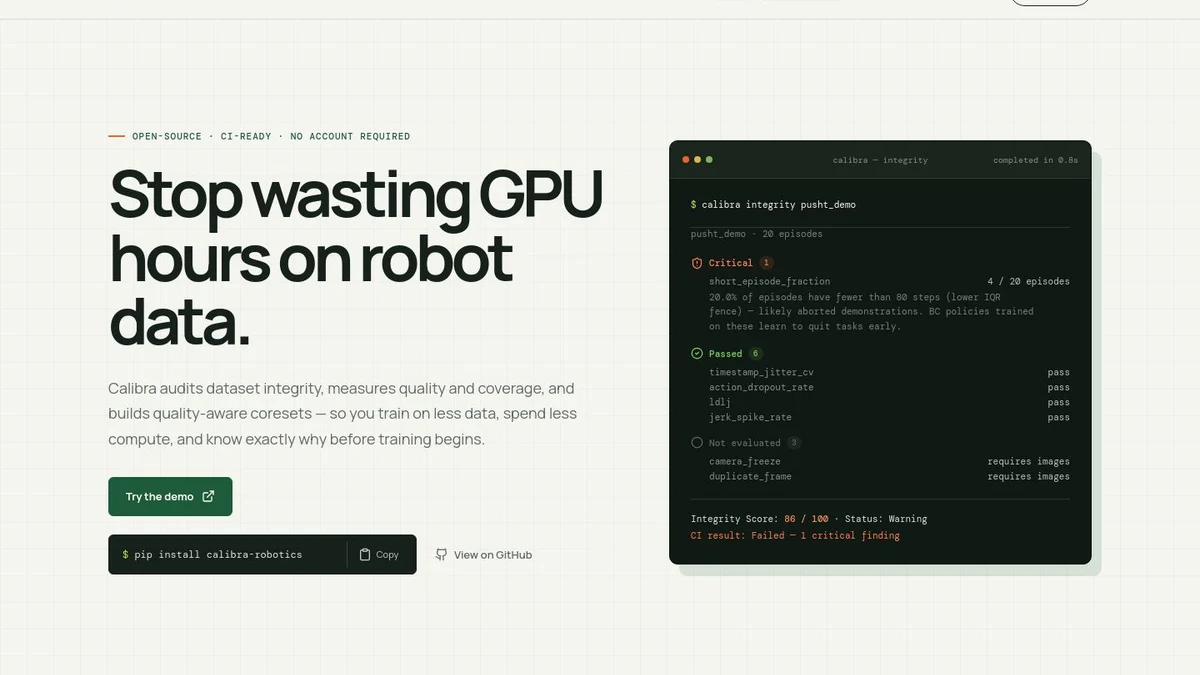Click the Not evaluated empty circle icon
The width and height of the screenshot is (1200, 675).
pyautogui.click(x=697, y=442)
